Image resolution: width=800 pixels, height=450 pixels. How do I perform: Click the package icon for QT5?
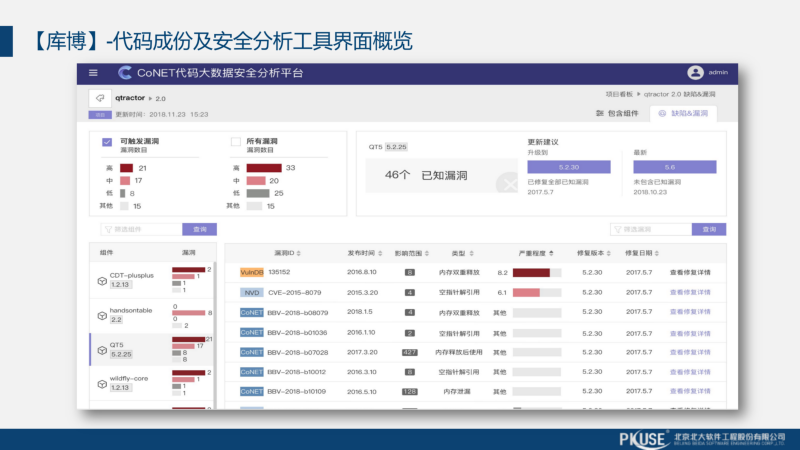102,351
